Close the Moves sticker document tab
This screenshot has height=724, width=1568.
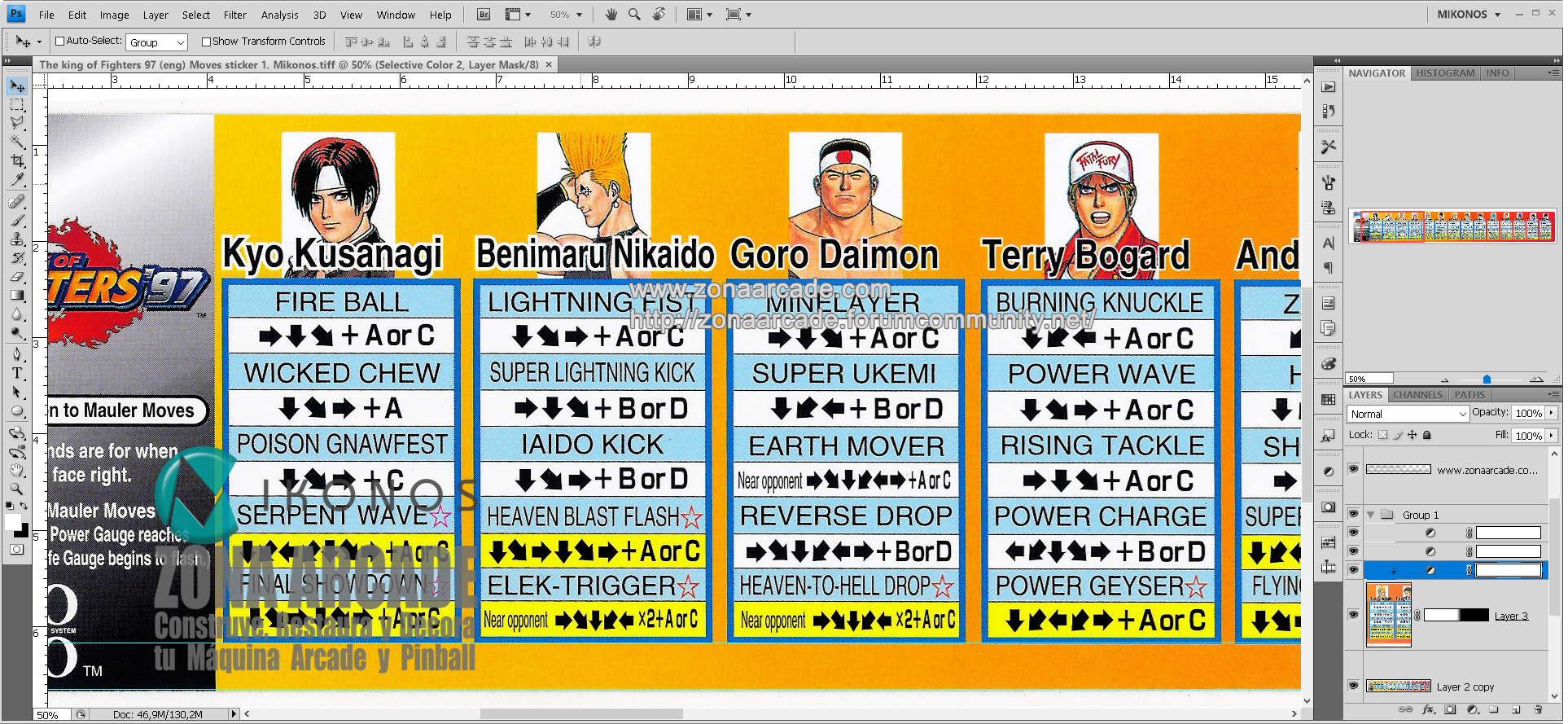(549, 64)
